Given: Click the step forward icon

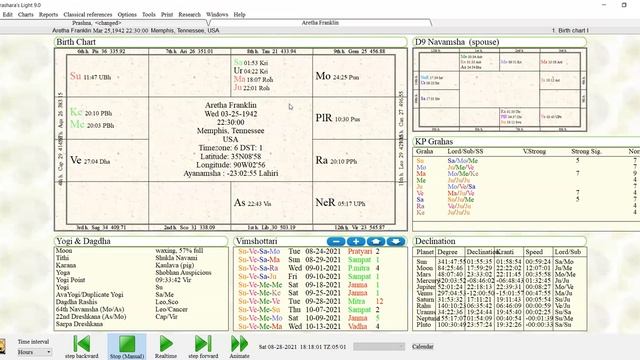Looking at the screenshot, I should (203, 344).
